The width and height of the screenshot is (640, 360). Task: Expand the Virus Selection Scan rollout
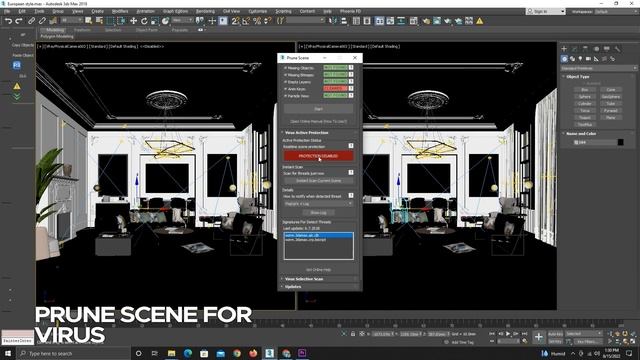point(304,279)
